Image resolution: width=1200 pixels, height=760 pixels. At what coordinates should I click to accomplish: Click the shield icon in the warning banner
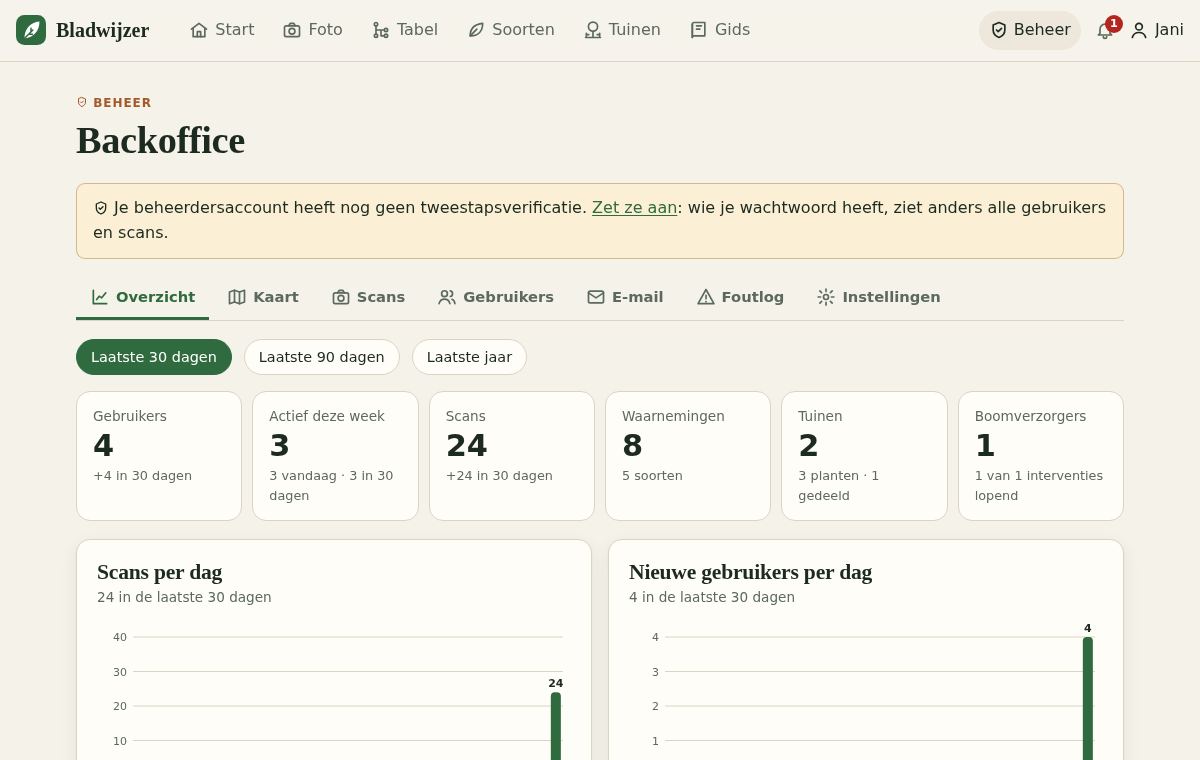click(101, 208)
